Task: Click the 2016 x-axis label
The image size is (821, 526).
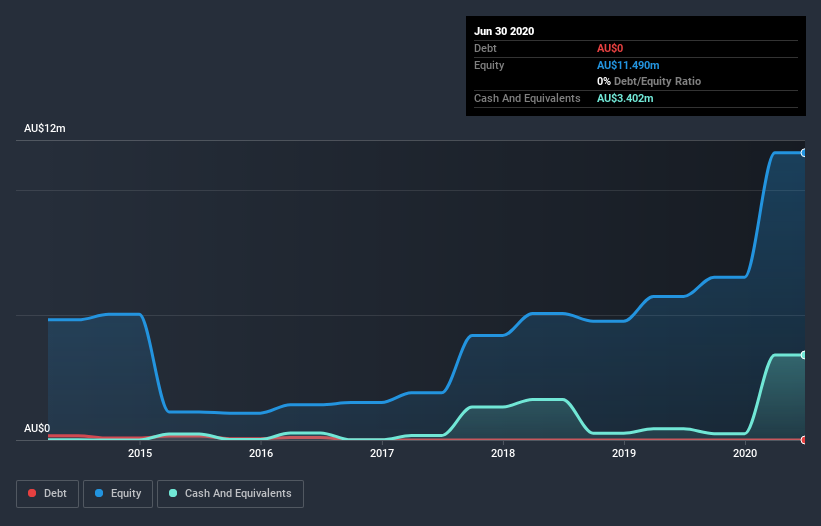Action: (x=261, y=453)
